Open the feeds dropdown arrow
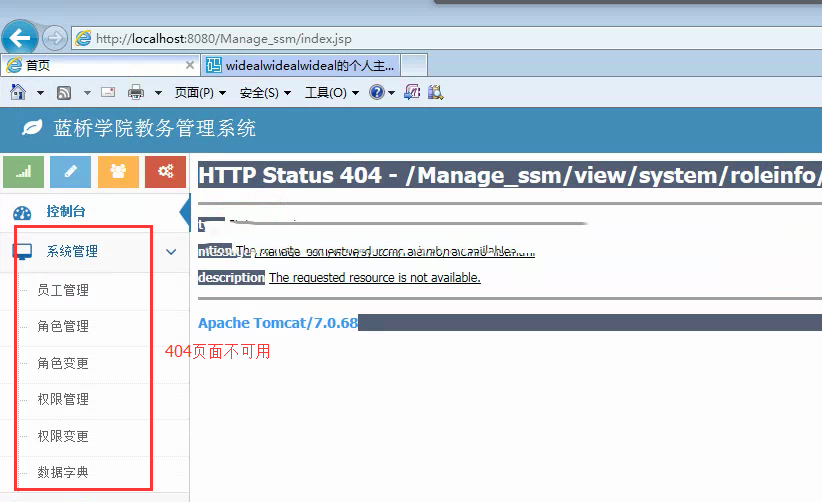Image resolution: width=822 pixels, height=502 pixels. pos(87,93)
